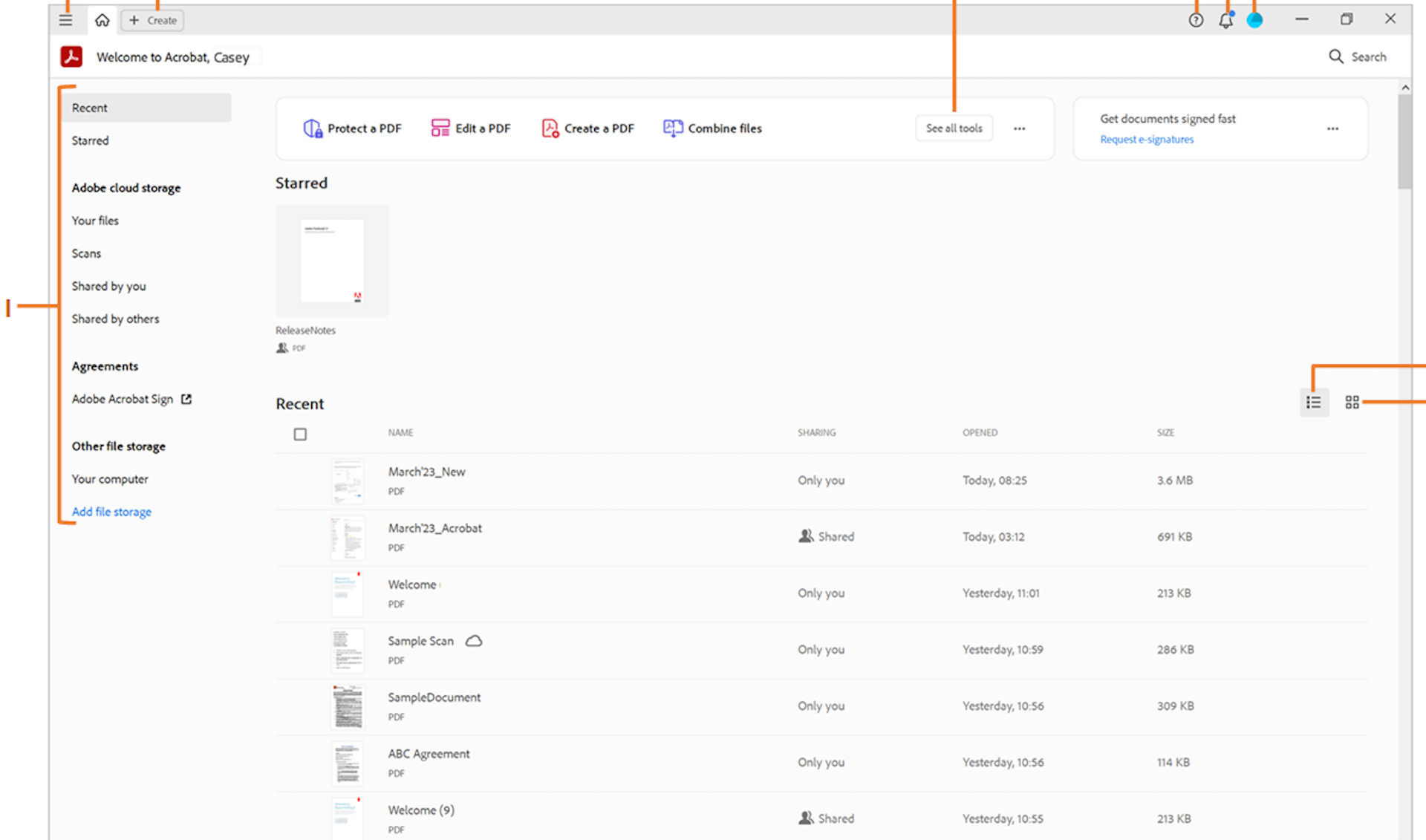
Task: Click the Acrobat Sign external-link icon
Action: pos(186,399)
